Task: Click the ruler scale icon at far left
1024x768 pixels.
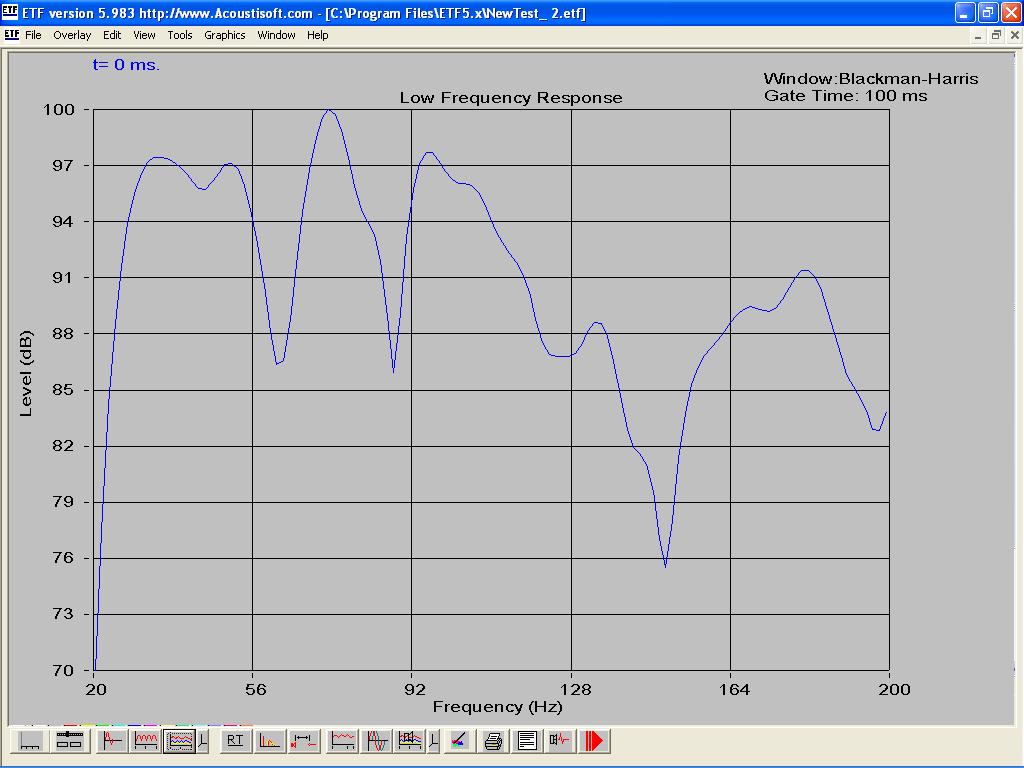Action: 31,741
